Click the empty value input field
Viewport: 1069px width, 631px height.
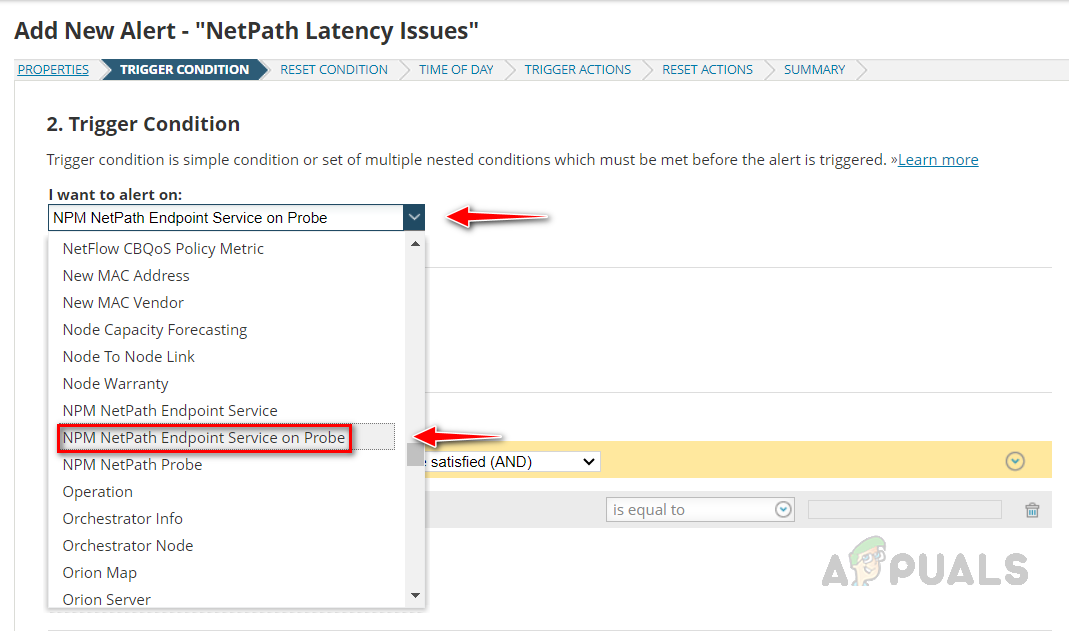pos(905,510)
